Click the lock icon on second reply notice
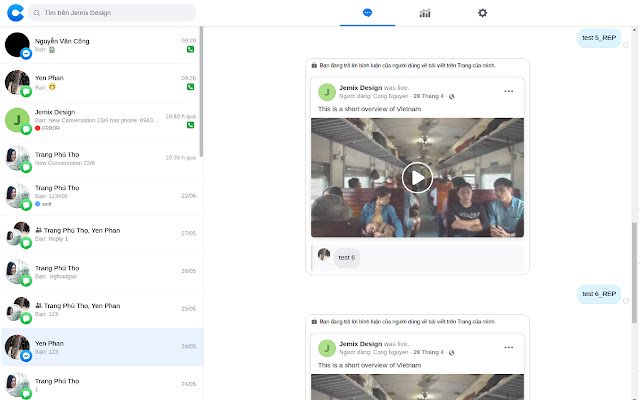Viewport: 640px width, 400px height. [x=314, y=322]
